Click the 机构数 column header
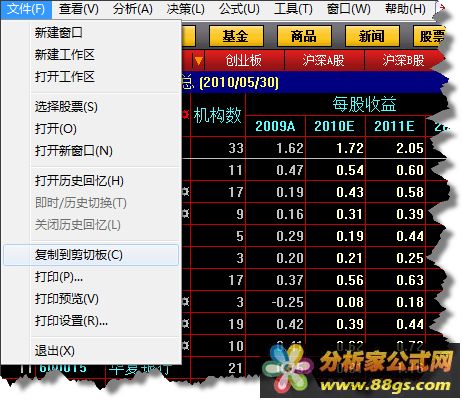This screenshot has width=462, height=400. click(217, 115)
